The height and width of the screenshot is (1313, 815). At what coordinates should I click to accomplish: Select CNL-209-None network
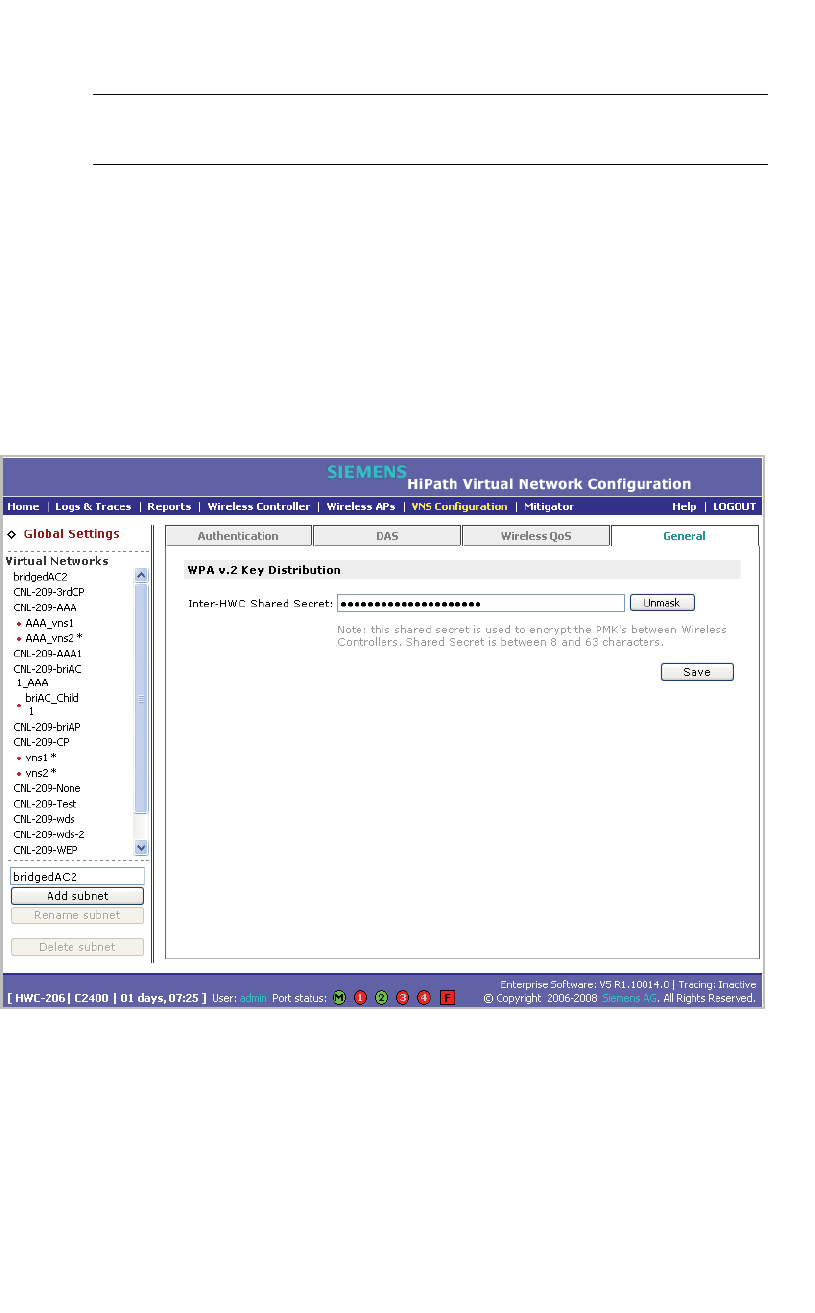click(x=47, y=788)
